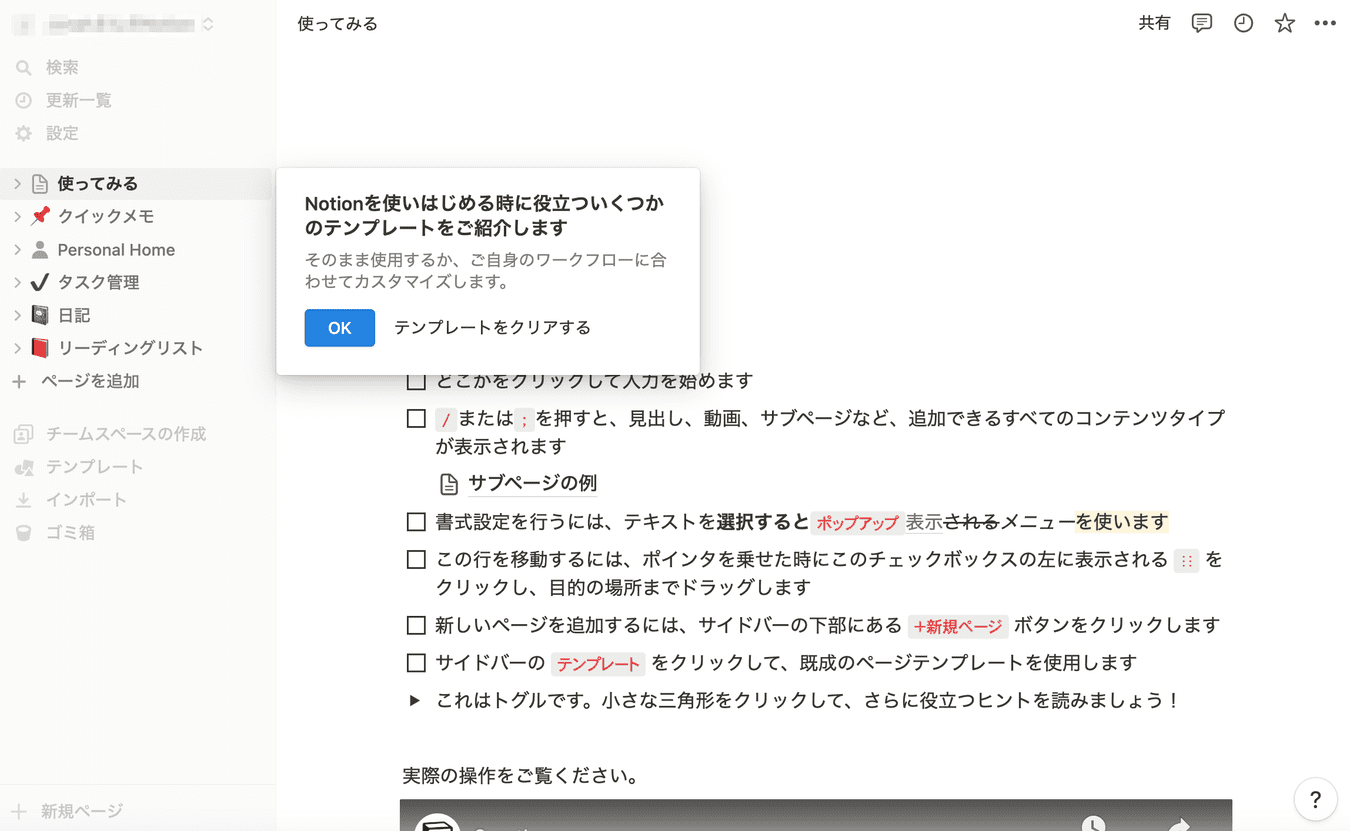Open テンプレート in the sidebar
This screenshot has height=831, width=1350.
[x=80, y=467]
